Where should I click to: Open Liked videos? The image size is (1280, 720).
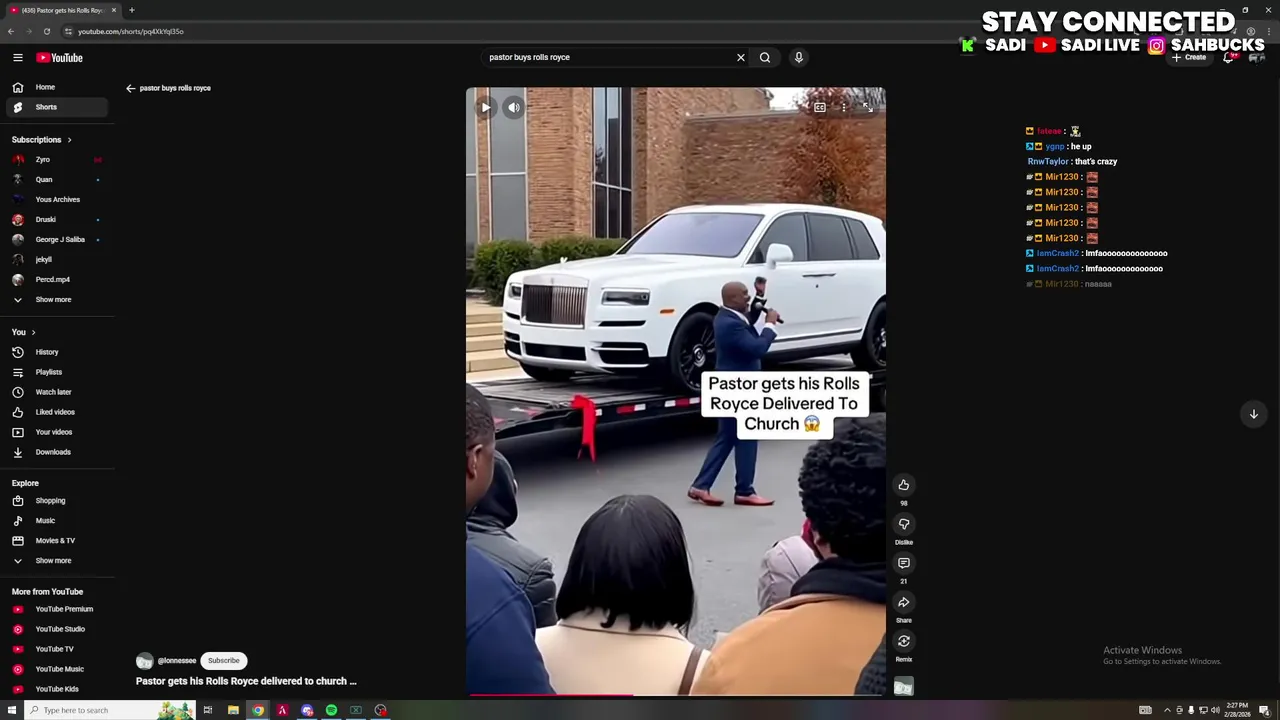coord(57,412)
